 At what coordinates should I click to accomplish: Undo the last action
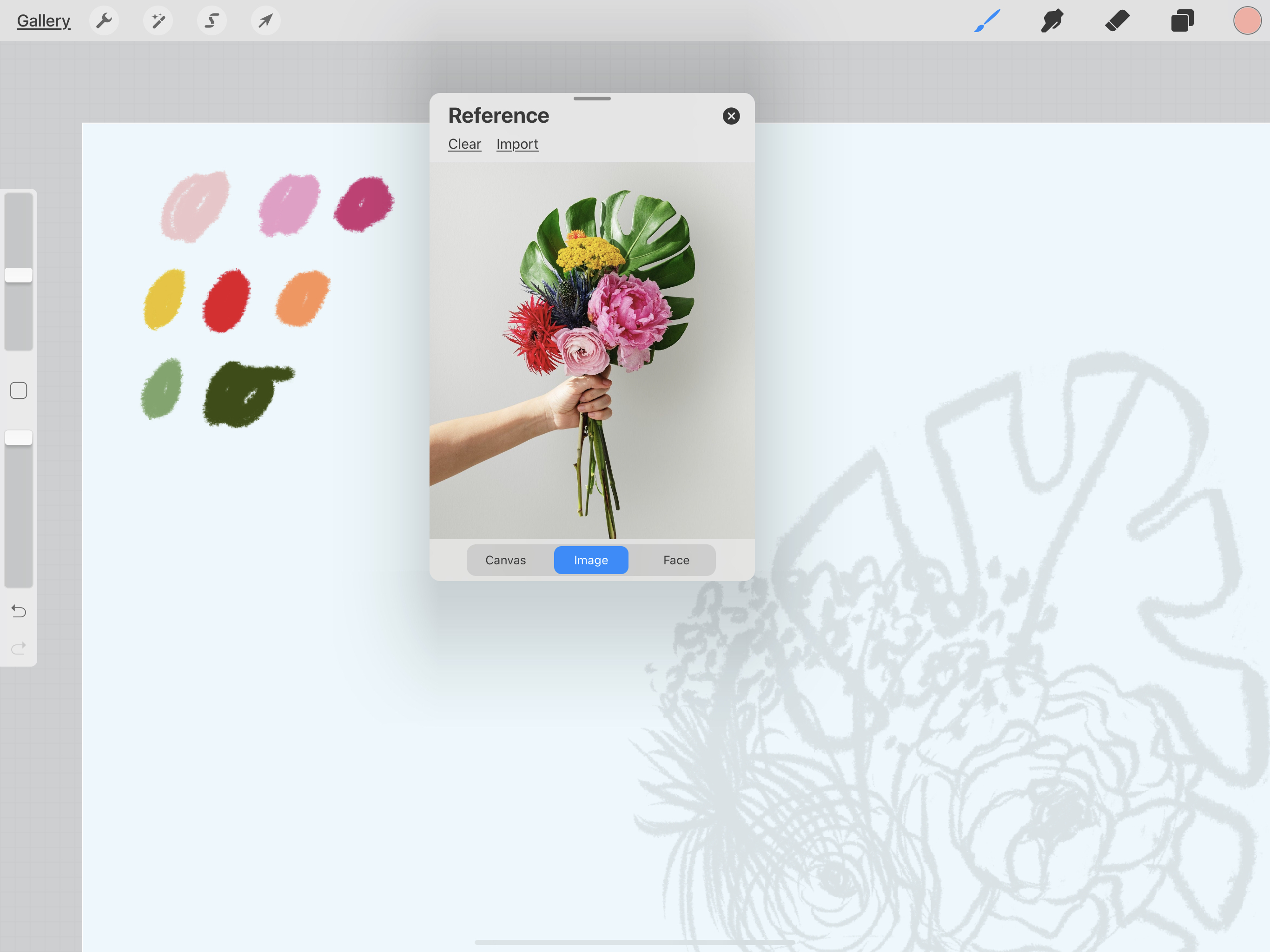click(x=19, y=611)
